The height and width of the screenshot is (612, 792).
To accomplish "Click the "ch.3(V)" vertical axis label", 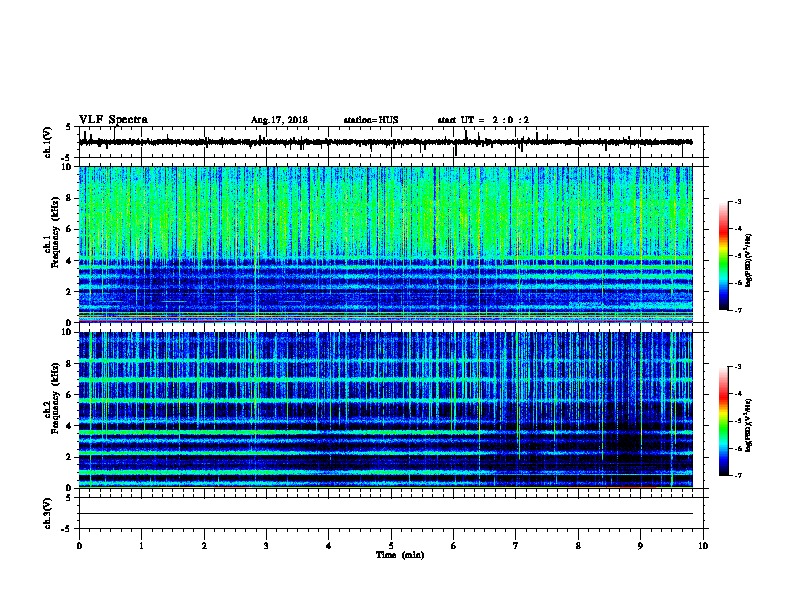I will 47,513.
